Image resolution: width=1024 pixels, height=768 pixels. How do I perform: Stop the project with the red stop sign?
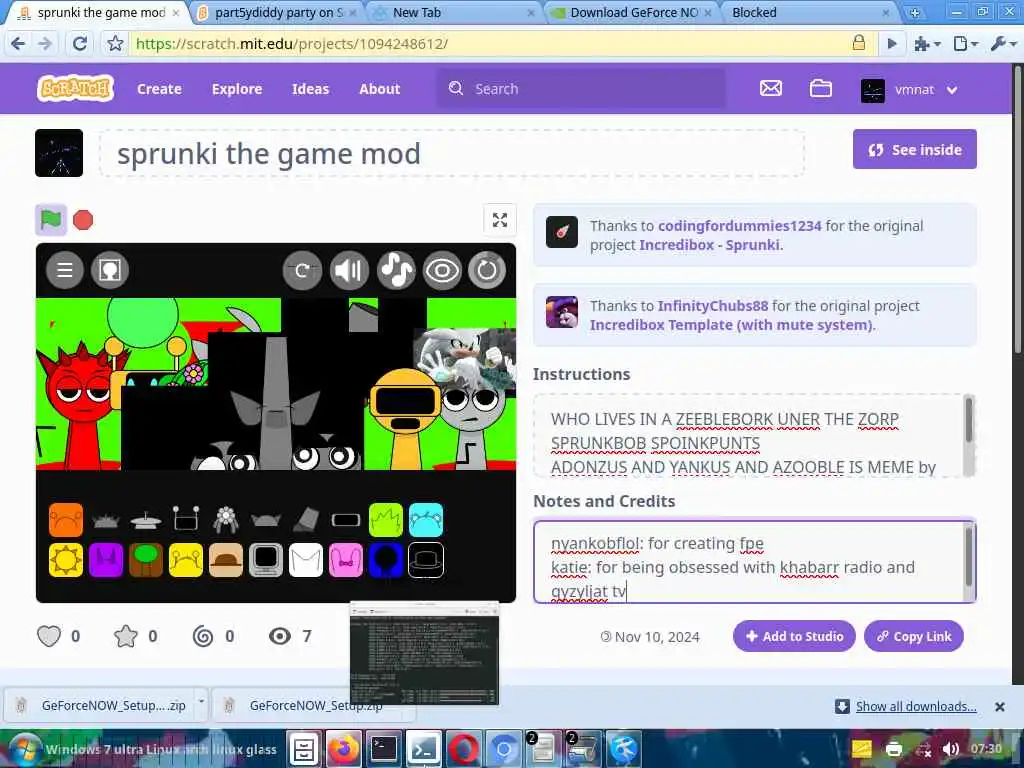[x=83, y=220]
